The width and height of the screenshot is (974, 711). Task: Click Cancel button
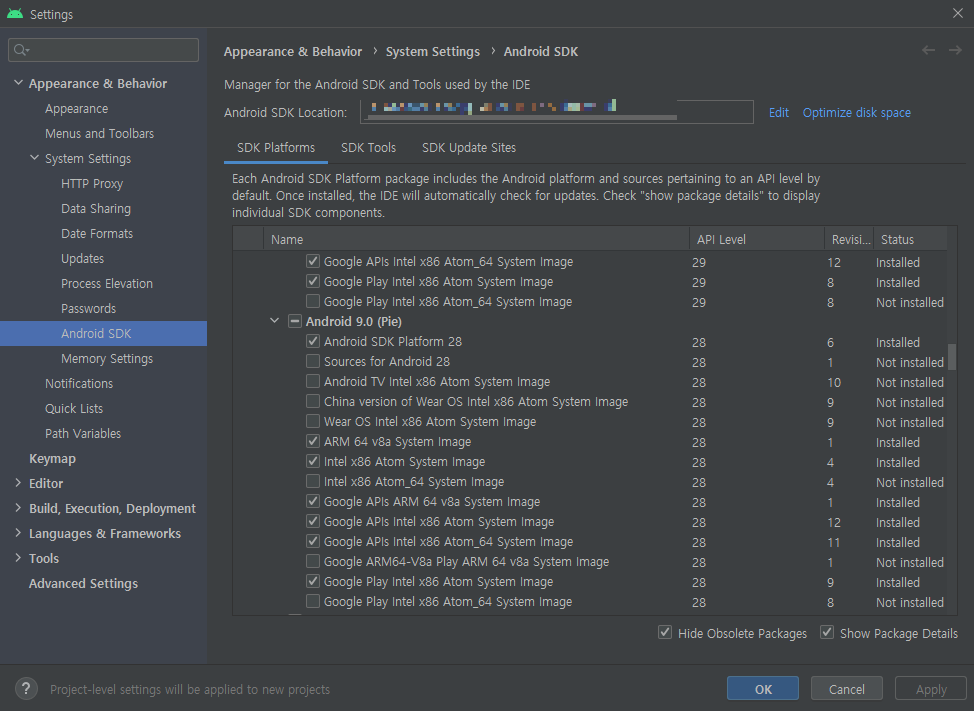pyautogui.click(x=847, y=689)
